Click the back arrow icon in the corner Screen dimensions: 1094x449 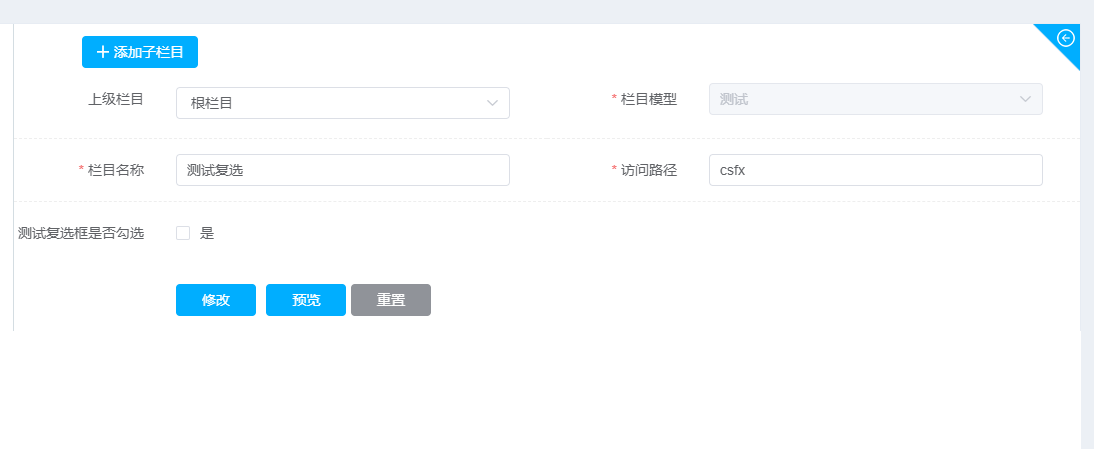[x=1066, y=38]
